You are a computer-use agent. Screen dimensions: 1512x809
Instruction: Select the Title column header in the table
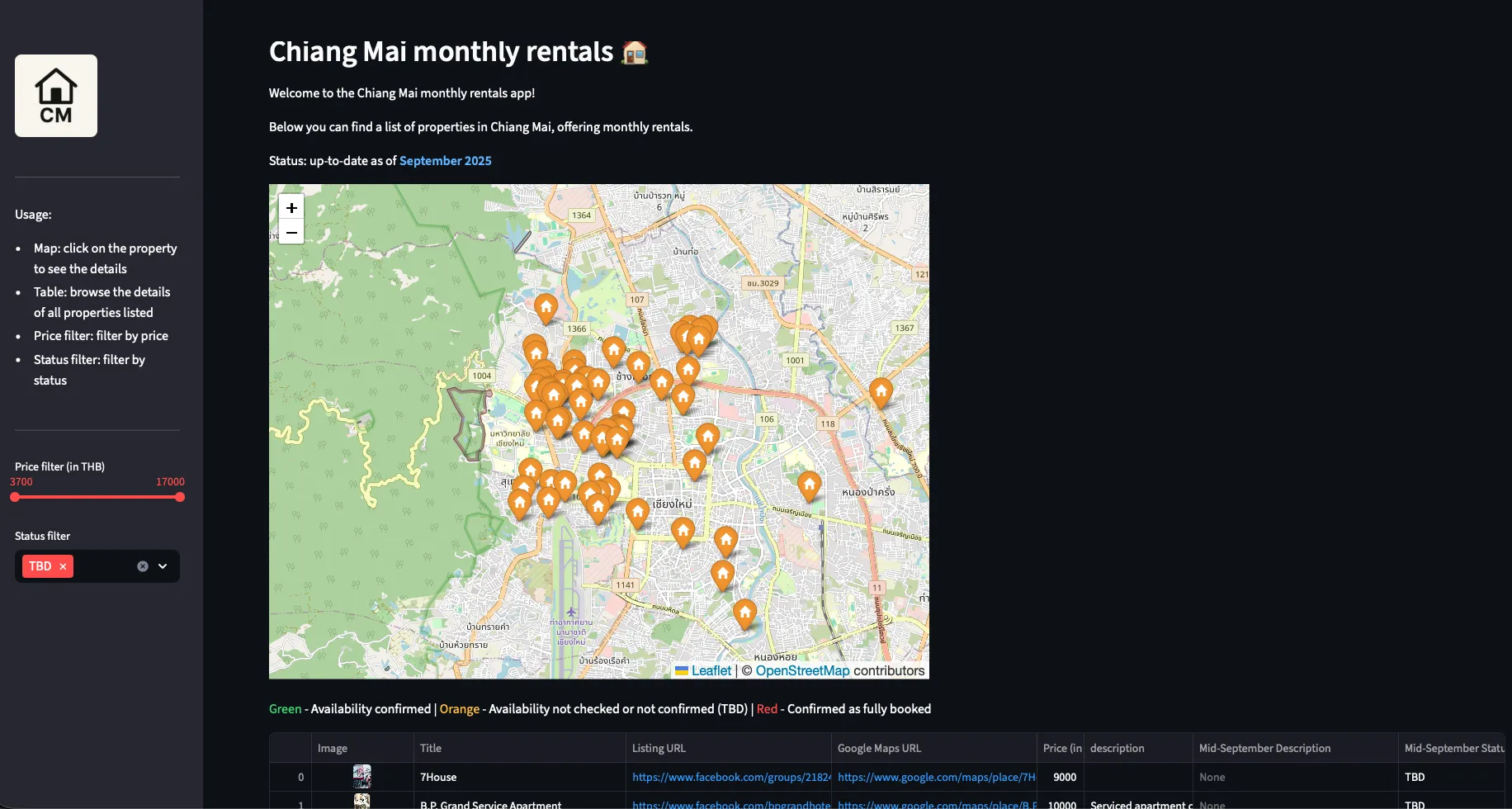pos(431,748)
